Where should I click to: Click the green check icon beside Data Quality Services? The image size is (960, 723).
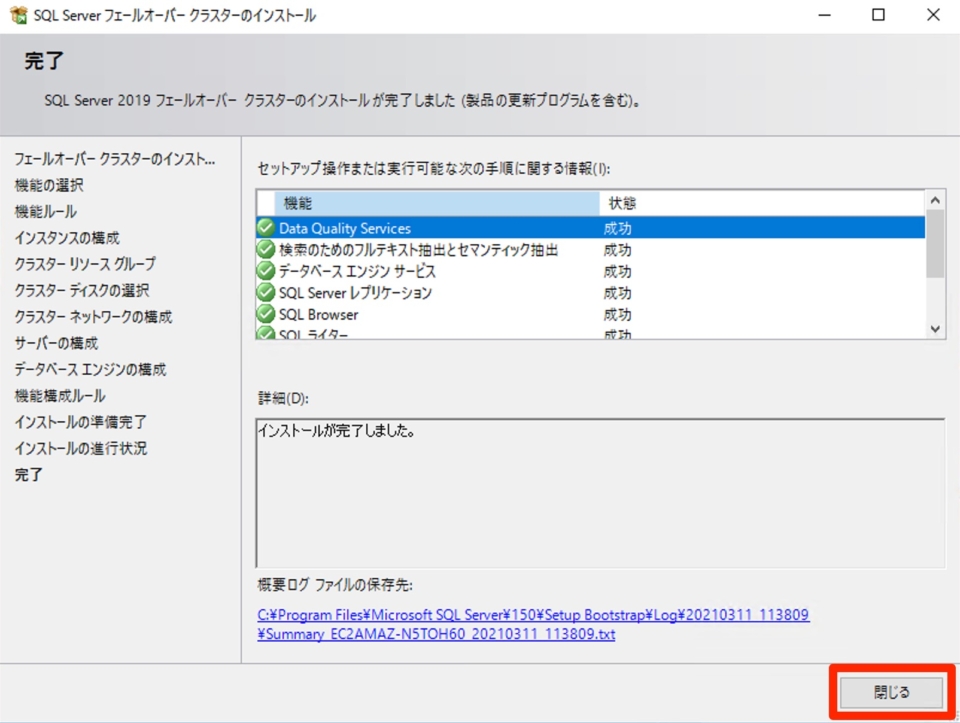tap(266, 228)
